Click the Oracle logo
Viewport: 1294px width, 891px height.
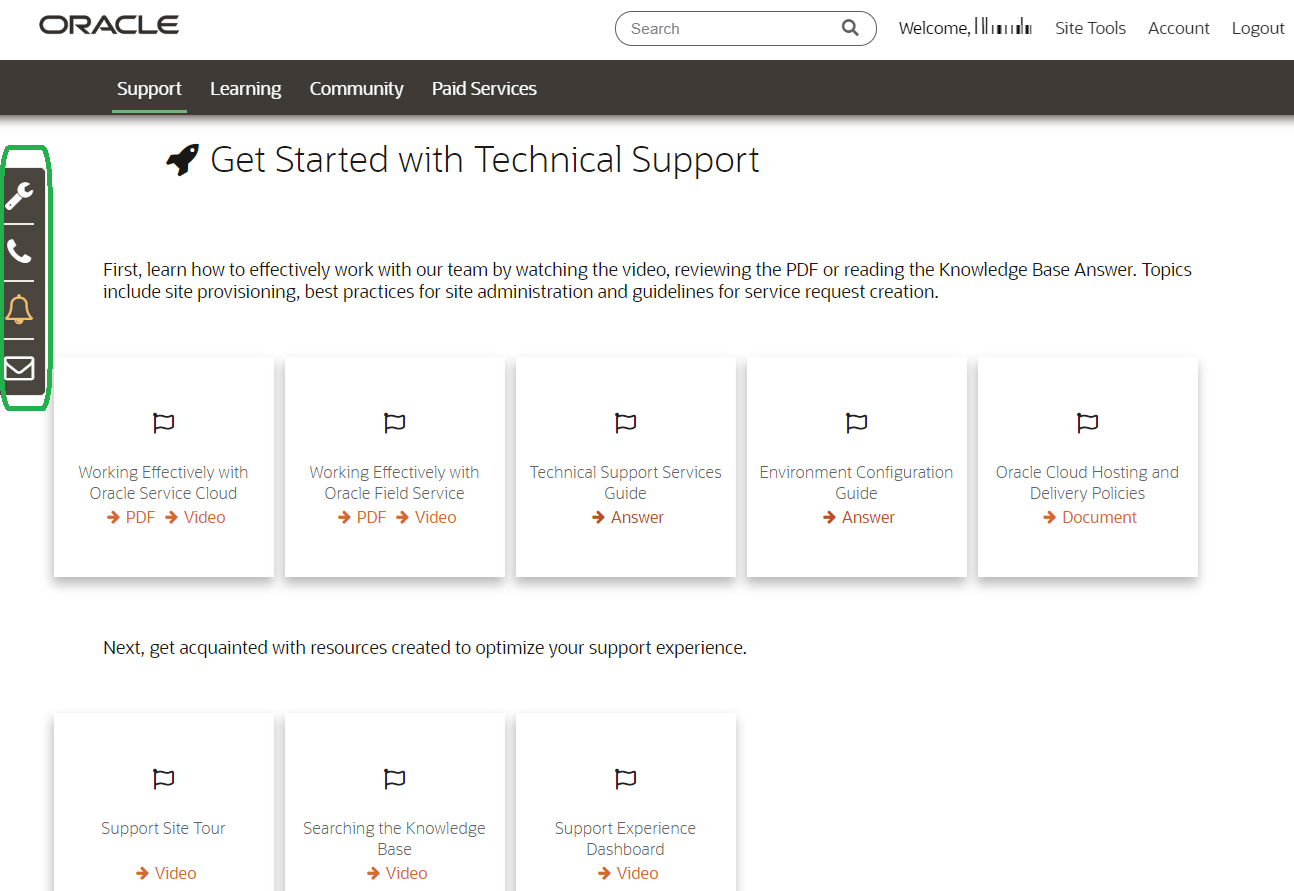click(x=109, y=25)
